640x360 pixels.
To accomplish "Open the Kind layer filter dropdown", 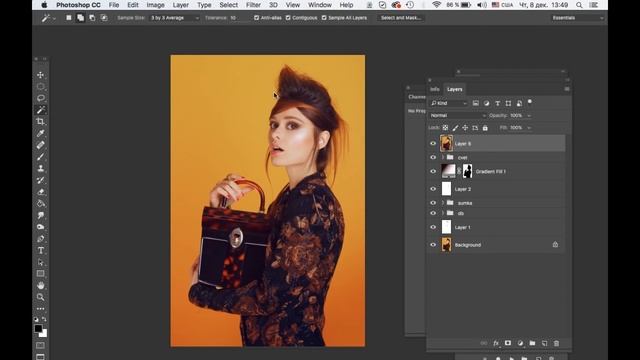I will 449,103.
